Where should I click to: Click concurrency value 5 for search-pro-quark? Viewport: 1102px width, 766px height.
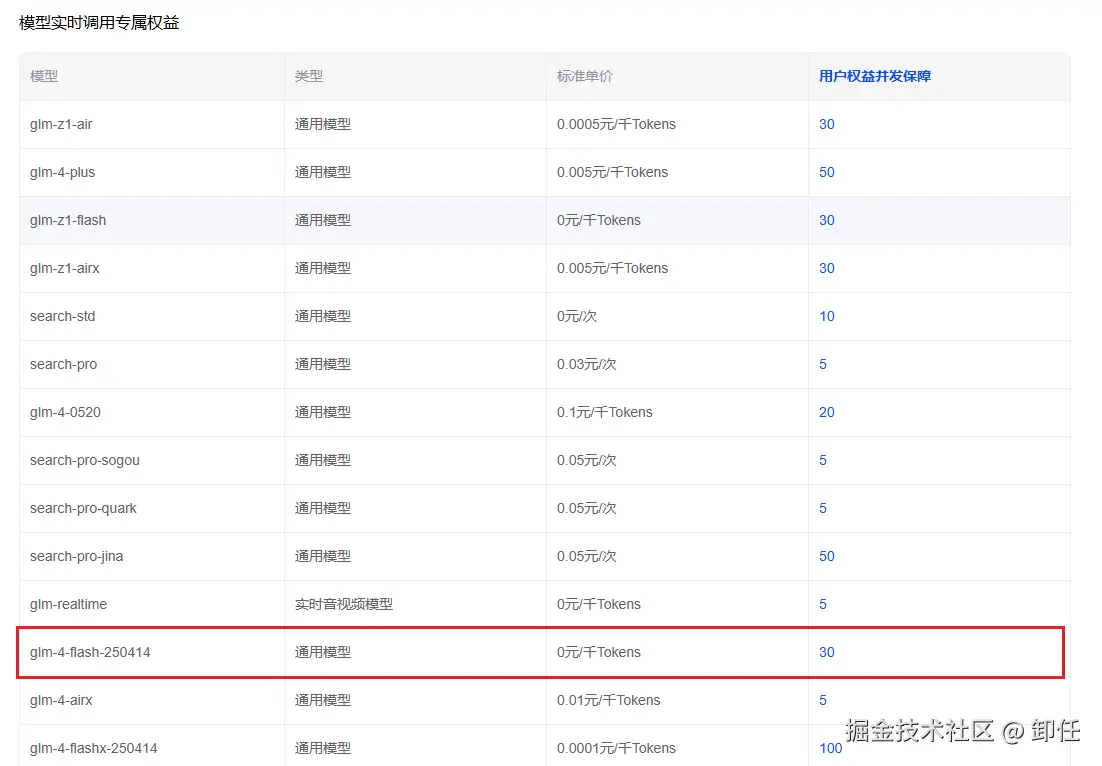point(823,508)
